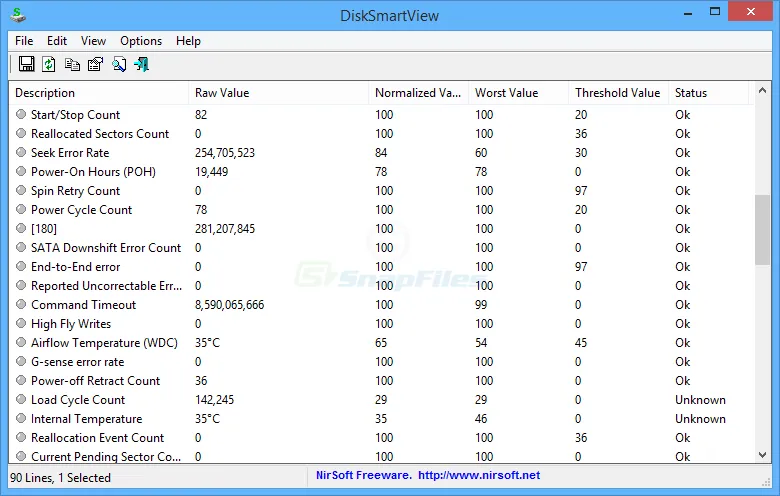The height and width of the screenshot is (496, 780).
Task: Click the bullet icon next to Command Timeout
Action: [x=21, y=304]
